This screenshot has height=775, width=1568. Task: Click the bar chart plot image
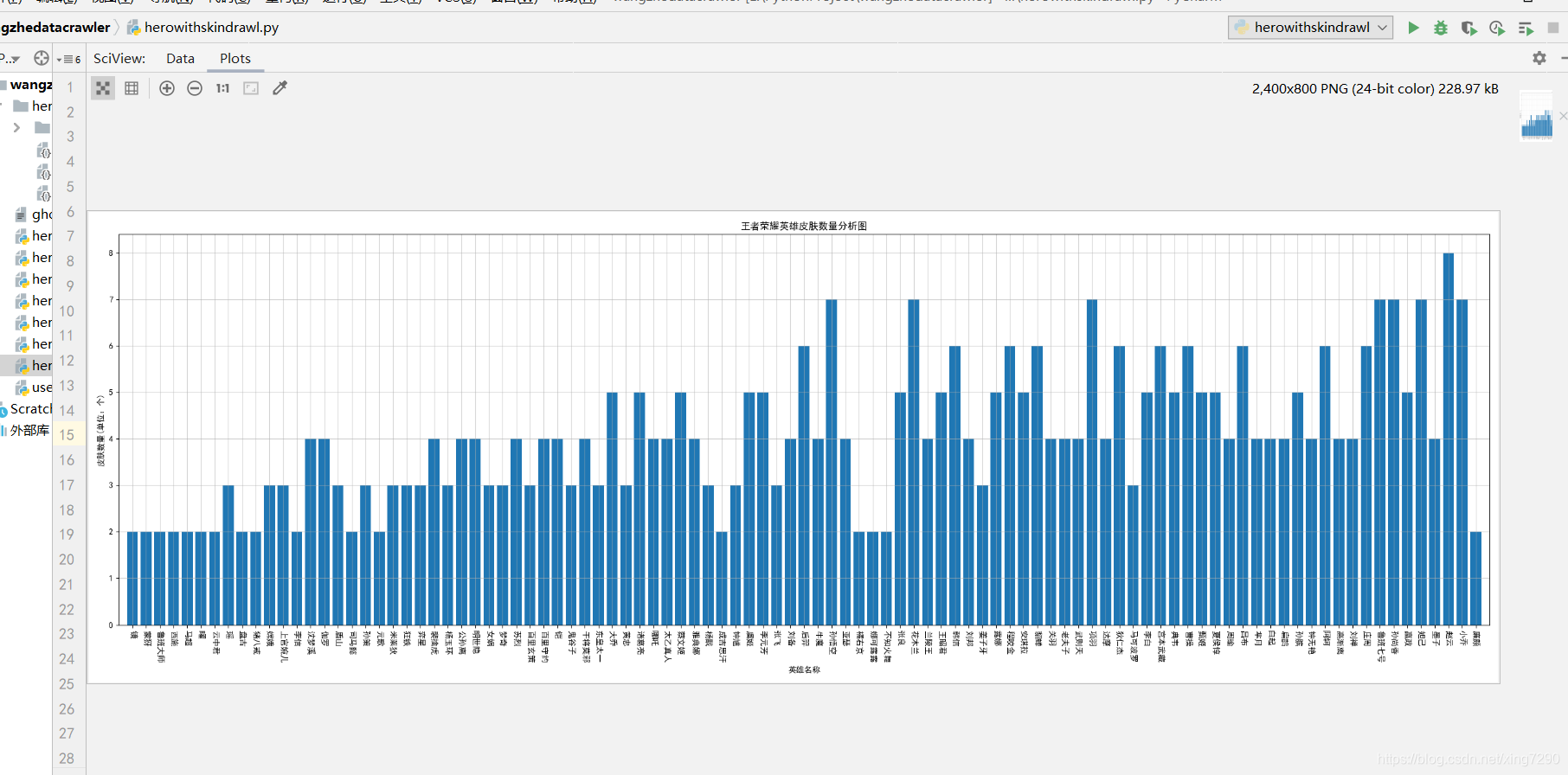[793, 447]
